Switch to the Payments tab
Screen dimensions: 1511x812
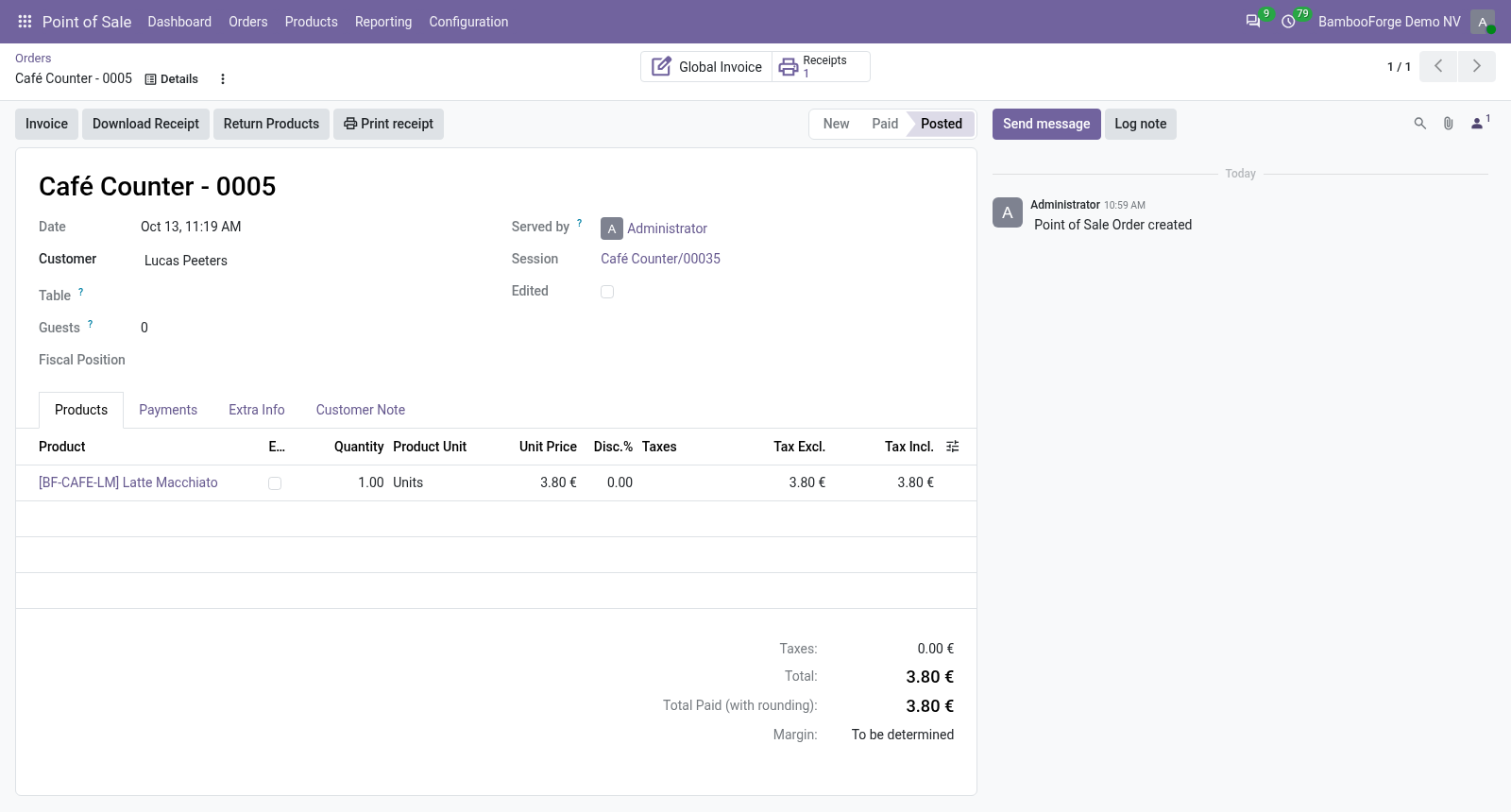[168, 410]
